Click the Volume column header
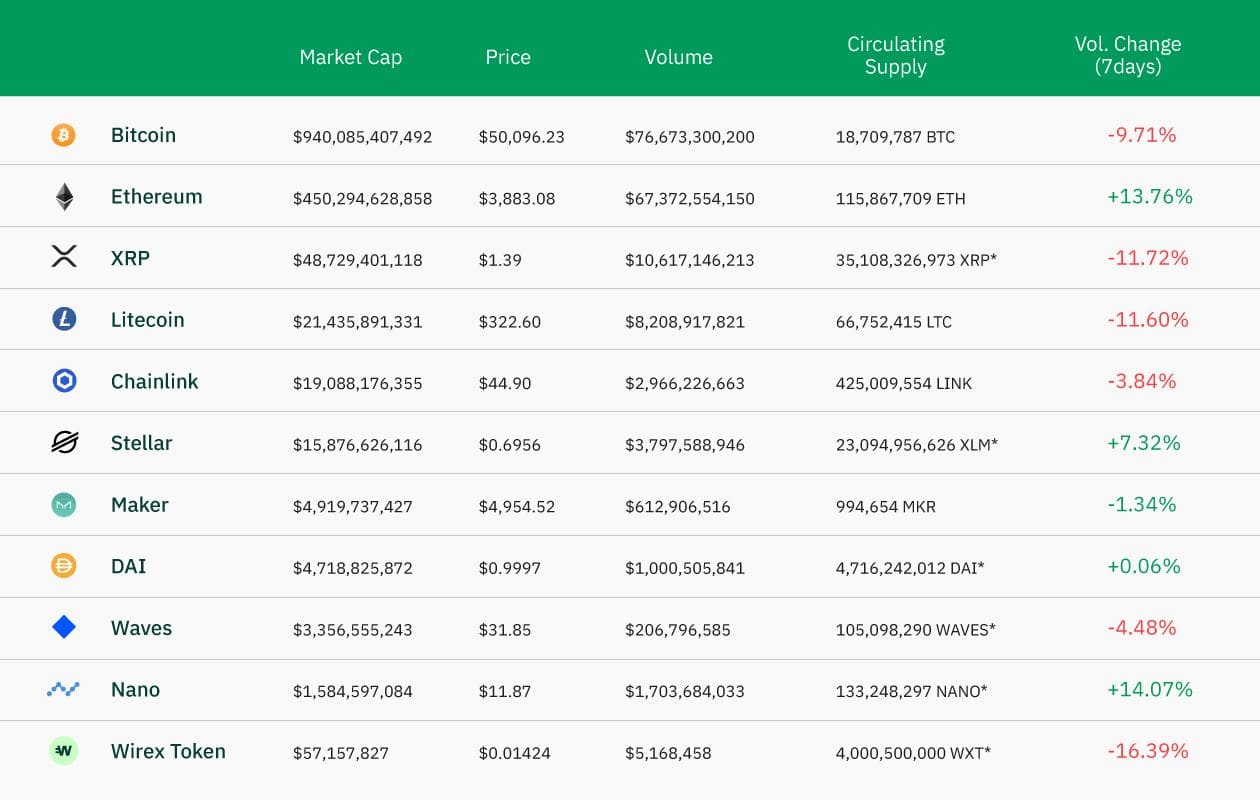This screenshot has width=1260, height=800. coord(679,57)
